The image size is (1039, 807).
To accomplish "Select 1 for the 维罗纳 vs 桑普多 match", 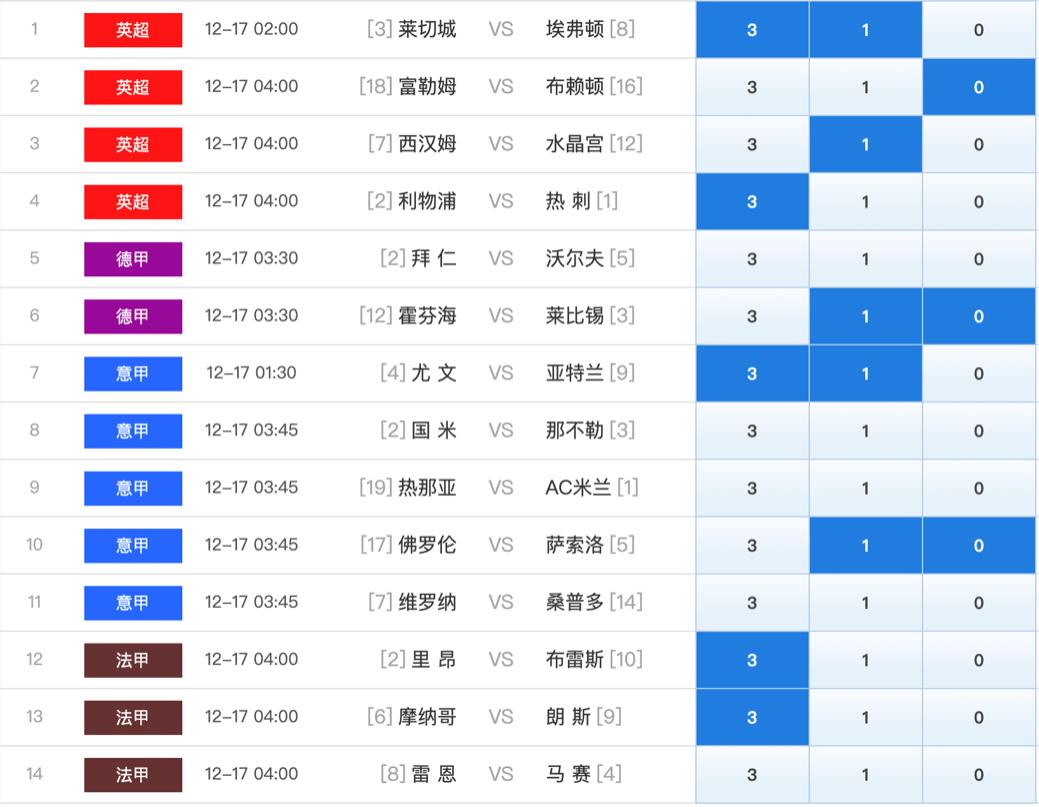I will pos(865,603).
